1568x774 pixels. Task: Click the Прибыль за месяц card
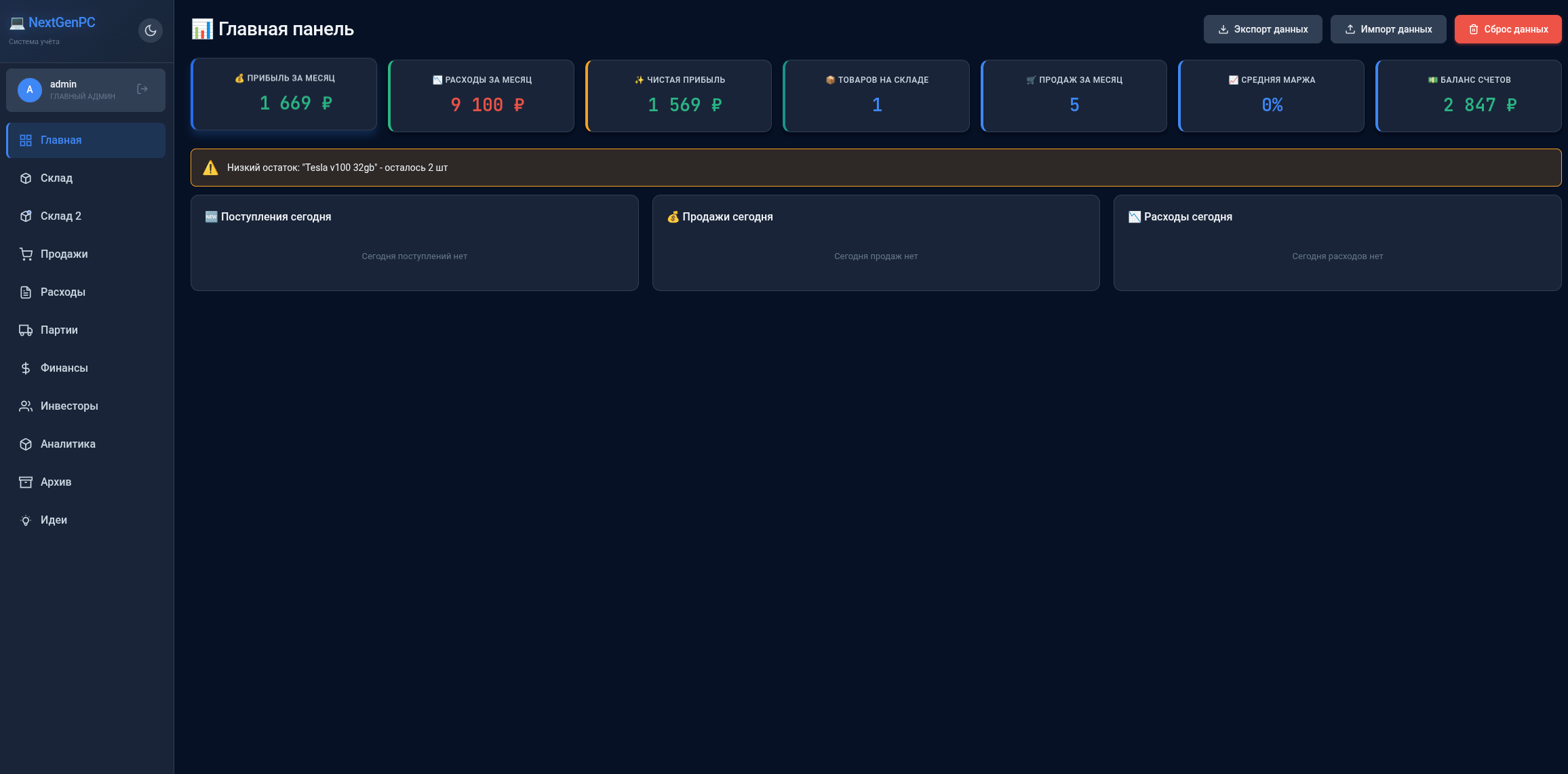click(284, 94)
